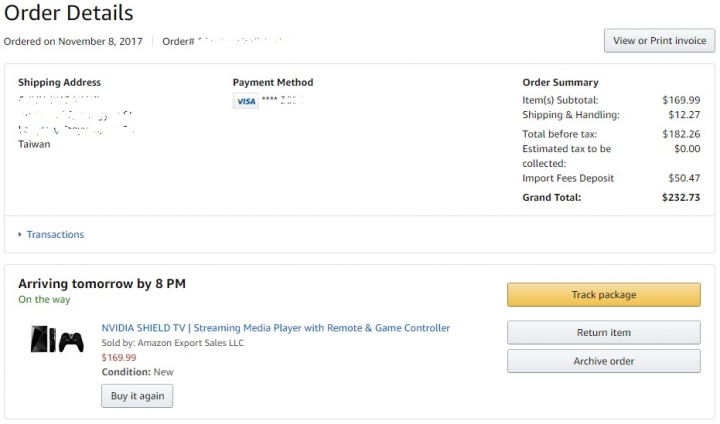720x424 pixels.
Task: Click the Grand Total amount $232.73
Action: click(x=681, y=198)
